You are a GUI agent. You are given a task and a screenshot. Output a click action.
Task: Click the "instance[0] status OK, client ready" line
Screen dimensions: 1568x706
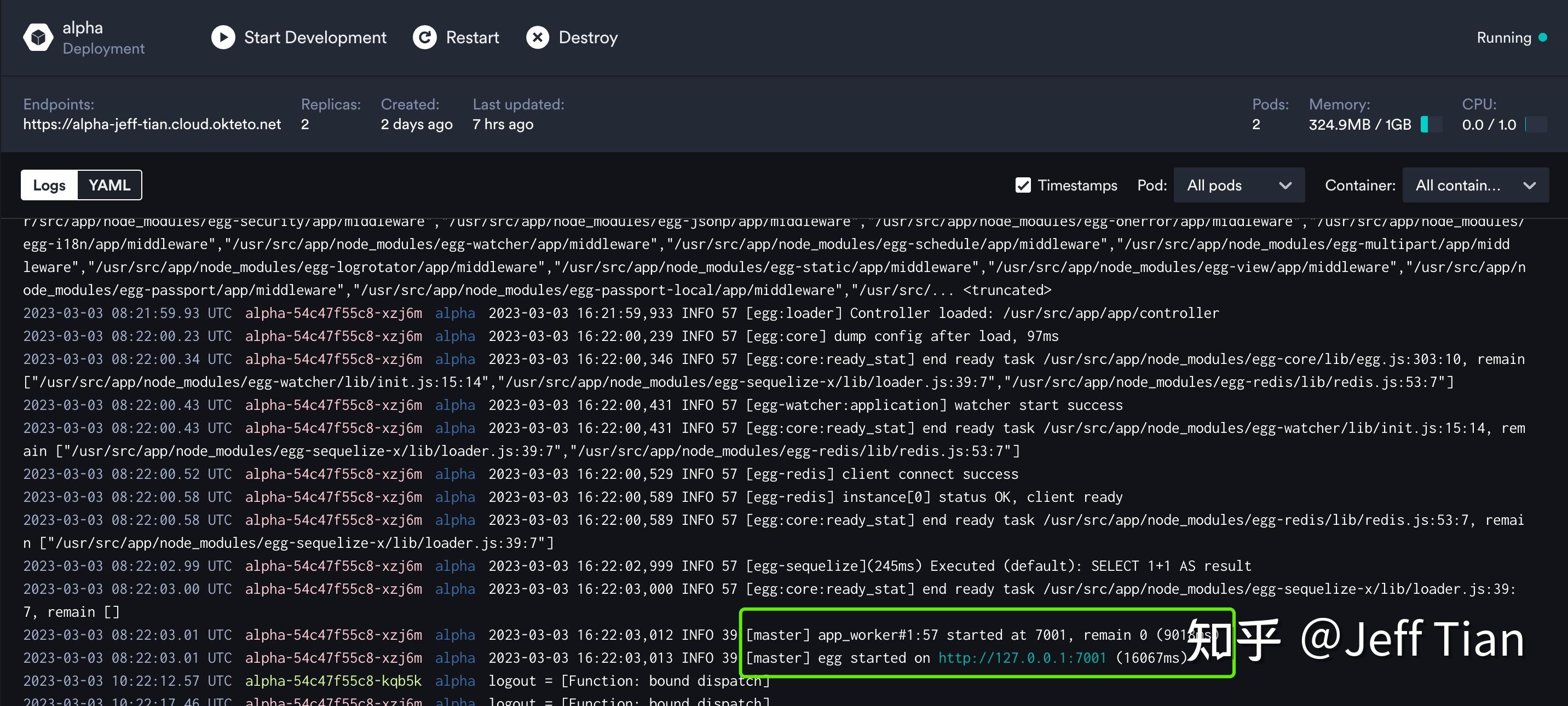coord(573,497)
